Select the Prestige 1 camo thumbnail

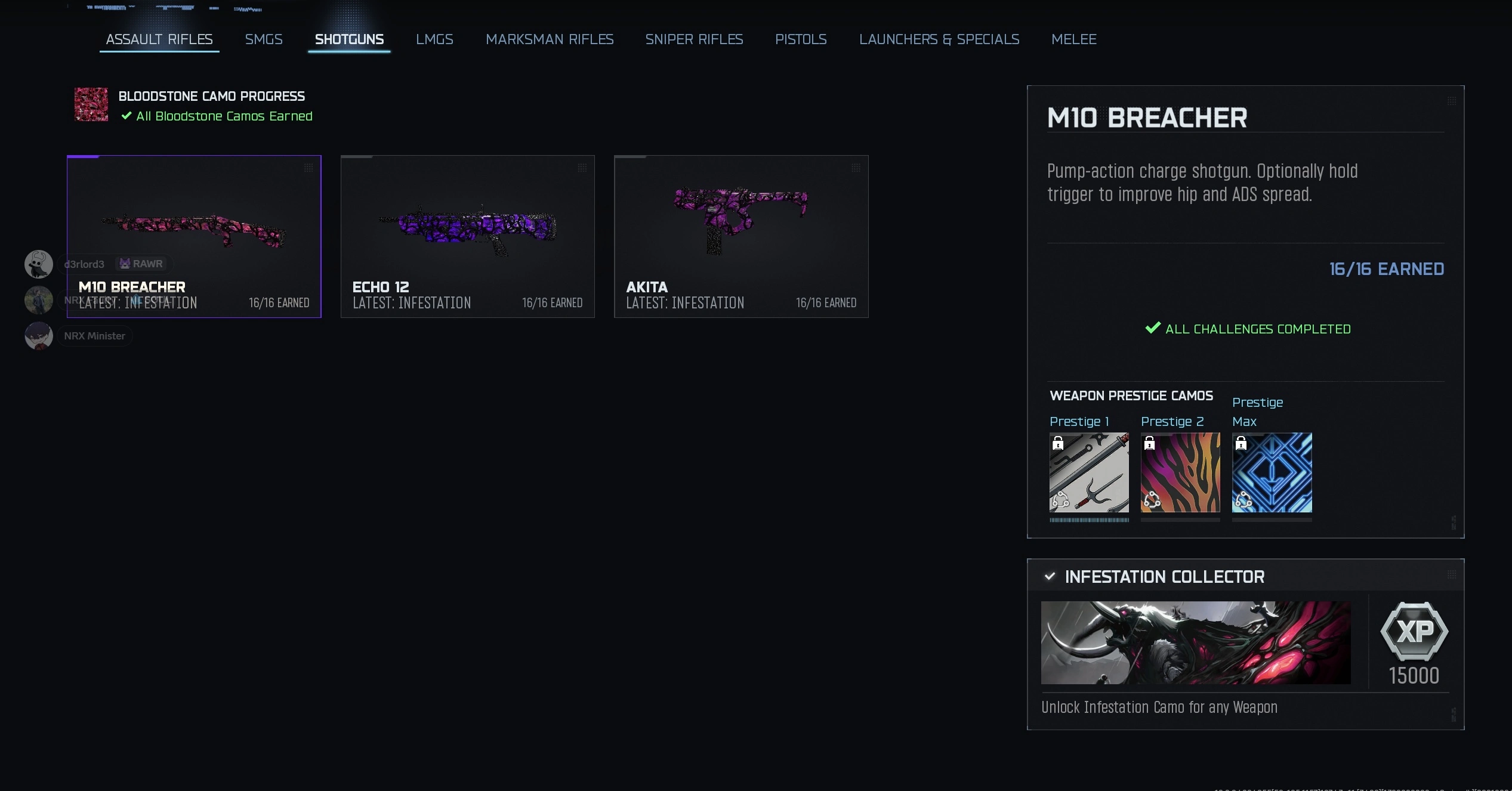coord(1089,472)
